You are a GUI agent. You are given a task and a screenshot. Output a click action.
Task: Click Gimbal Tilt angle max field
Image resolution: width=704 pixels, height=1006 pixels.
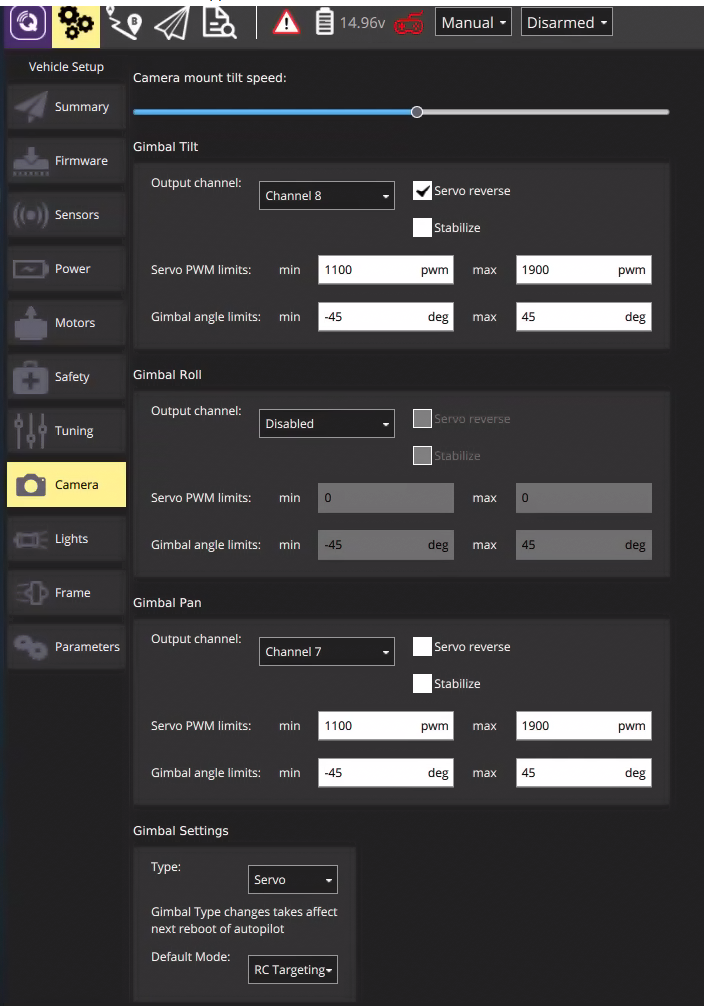[583, 317]
